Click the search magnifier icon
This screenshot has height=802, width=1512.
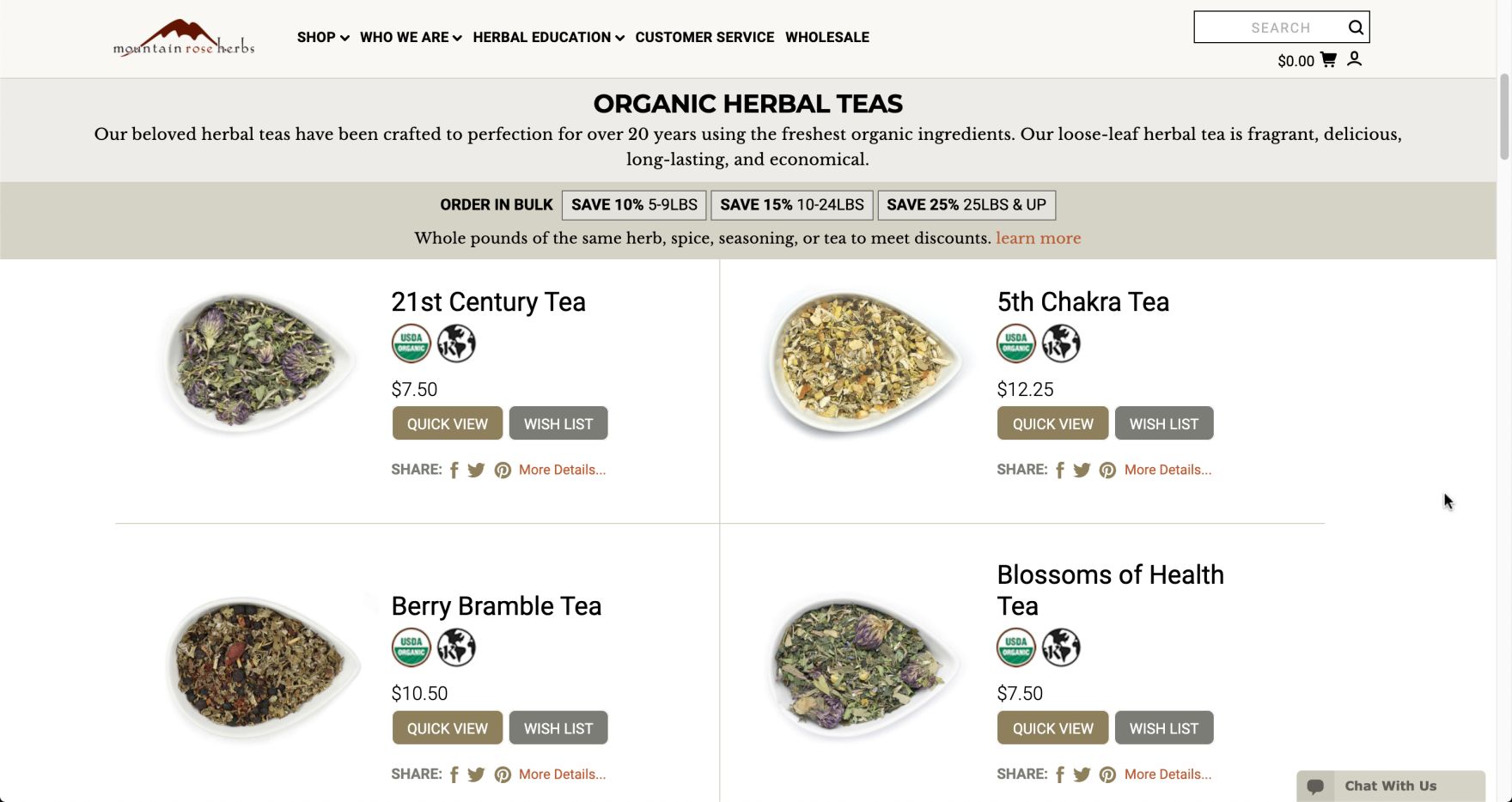(x=1356, y=27)
